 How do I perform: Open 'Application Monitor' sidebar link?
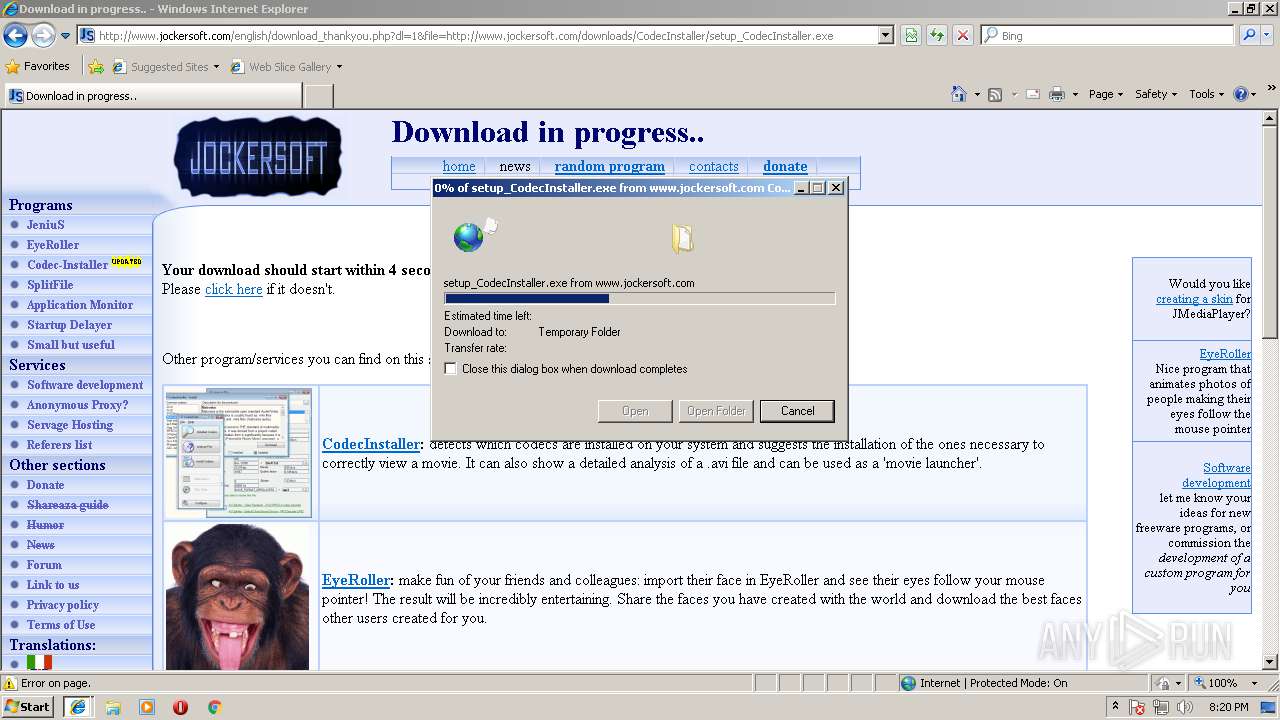(80, 305)
